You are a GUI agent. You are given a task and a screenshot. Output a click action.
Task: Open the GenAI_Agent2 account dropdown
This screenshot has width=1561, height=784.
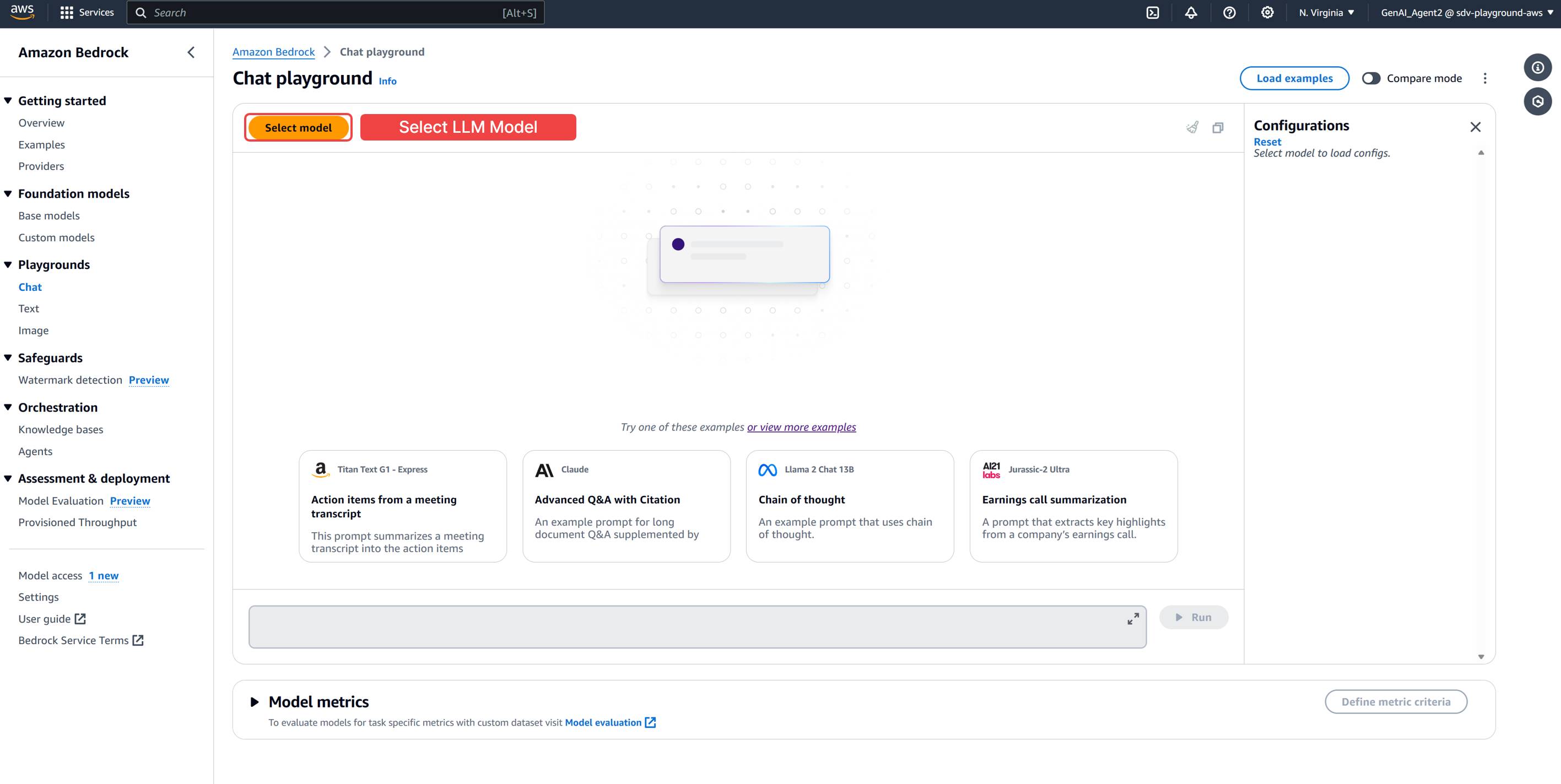[1467, 13]
